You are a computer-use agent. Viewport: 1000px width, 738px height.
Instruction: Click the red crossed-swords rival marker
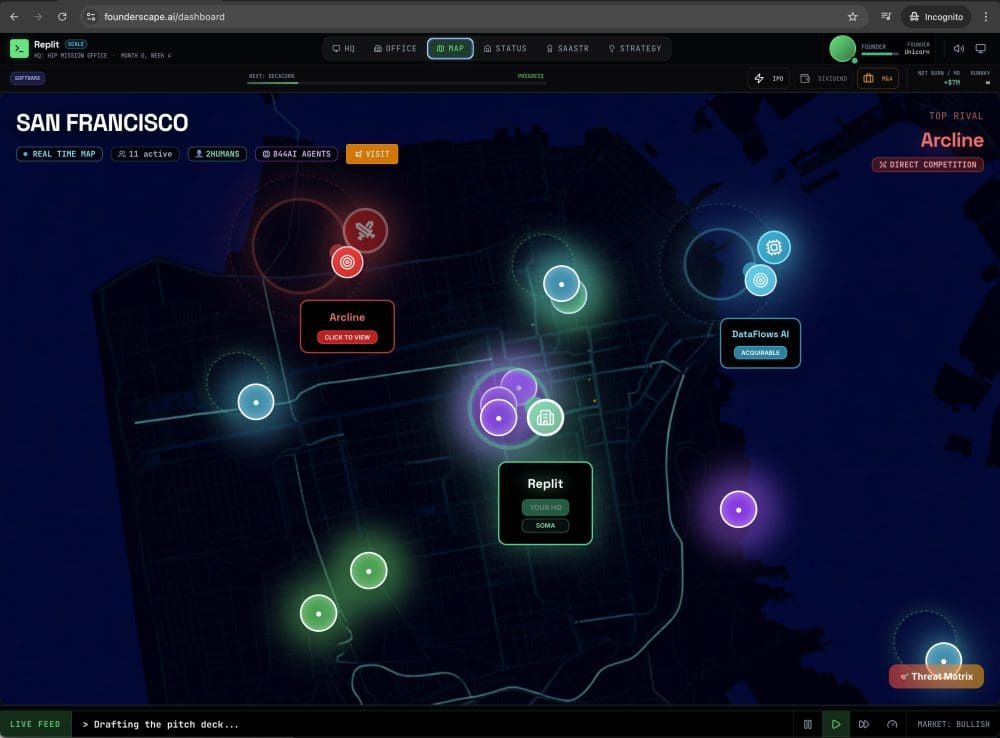coord(365,230)
